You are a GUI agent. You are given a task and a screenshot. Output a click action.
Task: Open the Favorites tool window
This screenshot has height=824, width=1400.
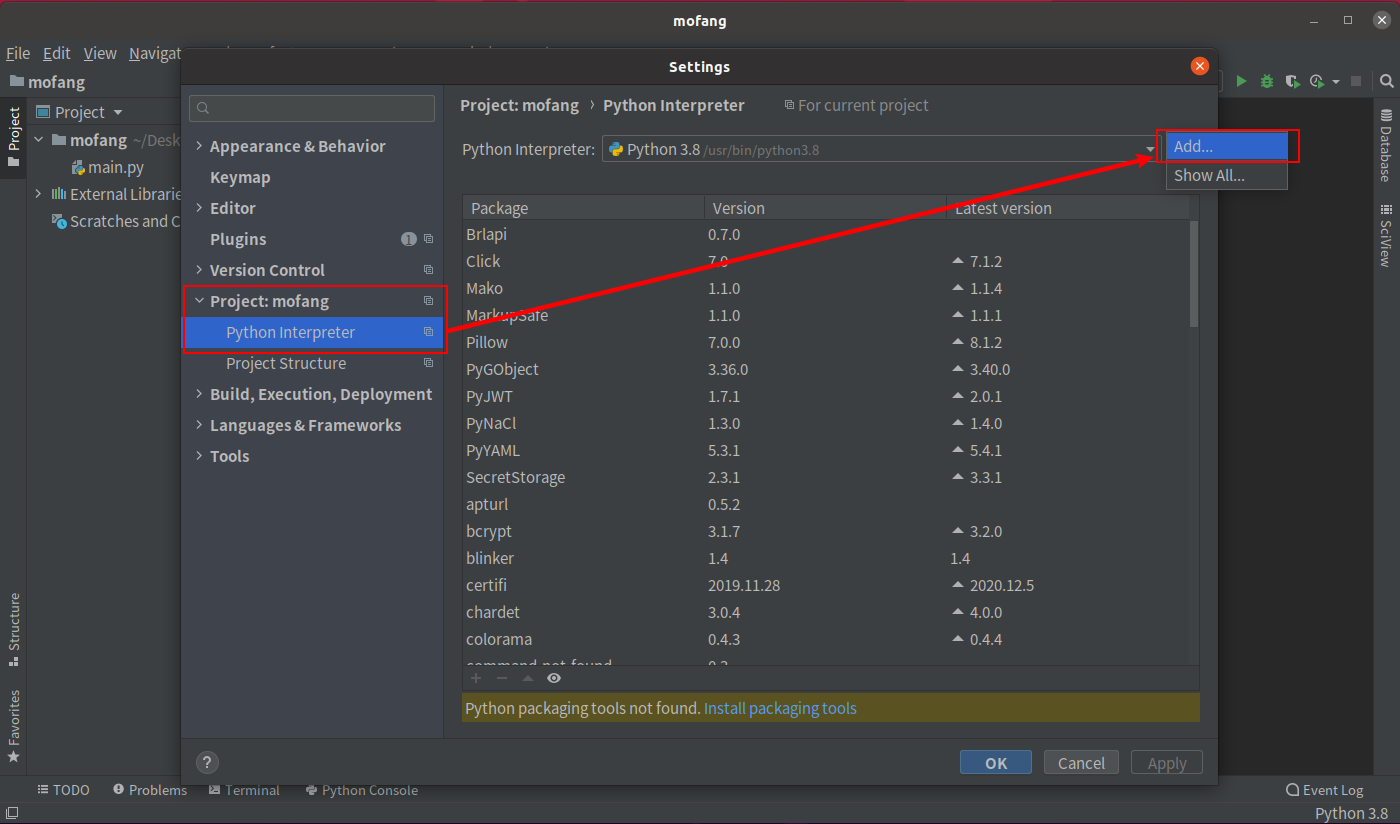point(14,726)
